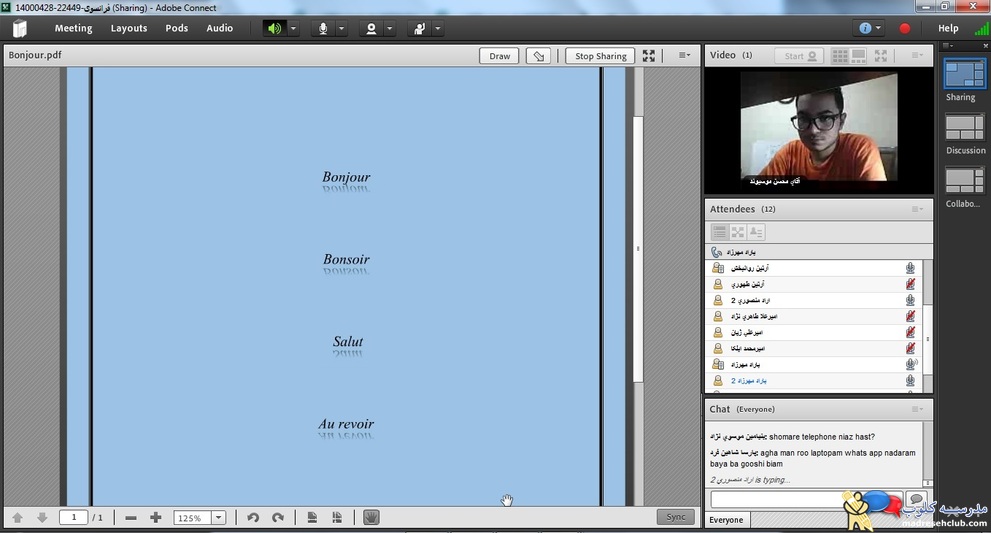Switch video pod to grid view

(840, 56)
